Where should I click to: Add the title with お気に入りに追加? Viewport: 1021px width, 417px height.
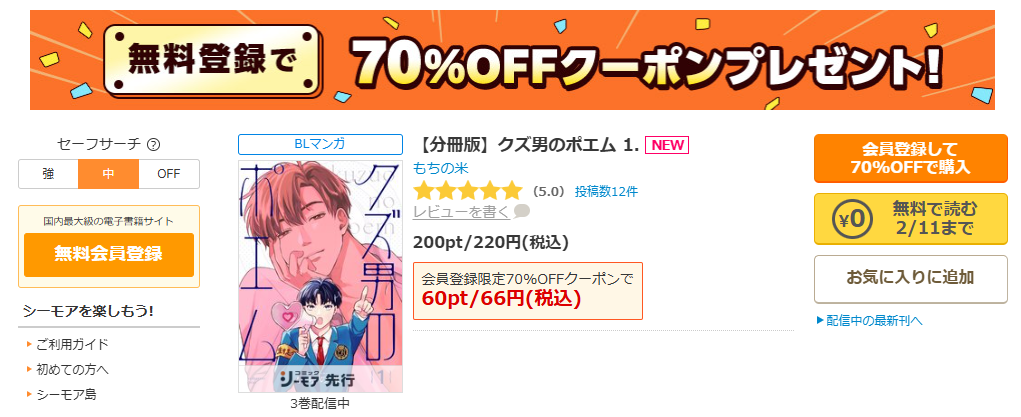(910, 279)
